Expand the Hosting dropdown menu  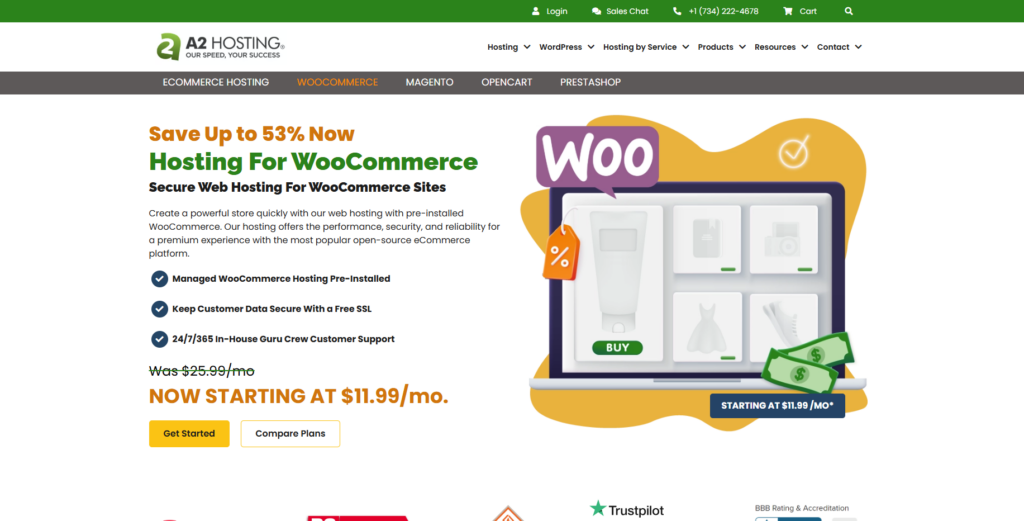pos(509,47)
